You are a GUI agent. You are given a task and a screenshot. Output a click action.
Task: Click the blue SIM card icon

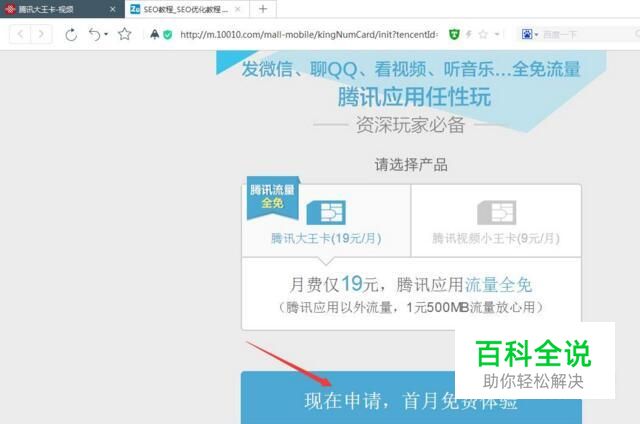click(x=326, y=212)
